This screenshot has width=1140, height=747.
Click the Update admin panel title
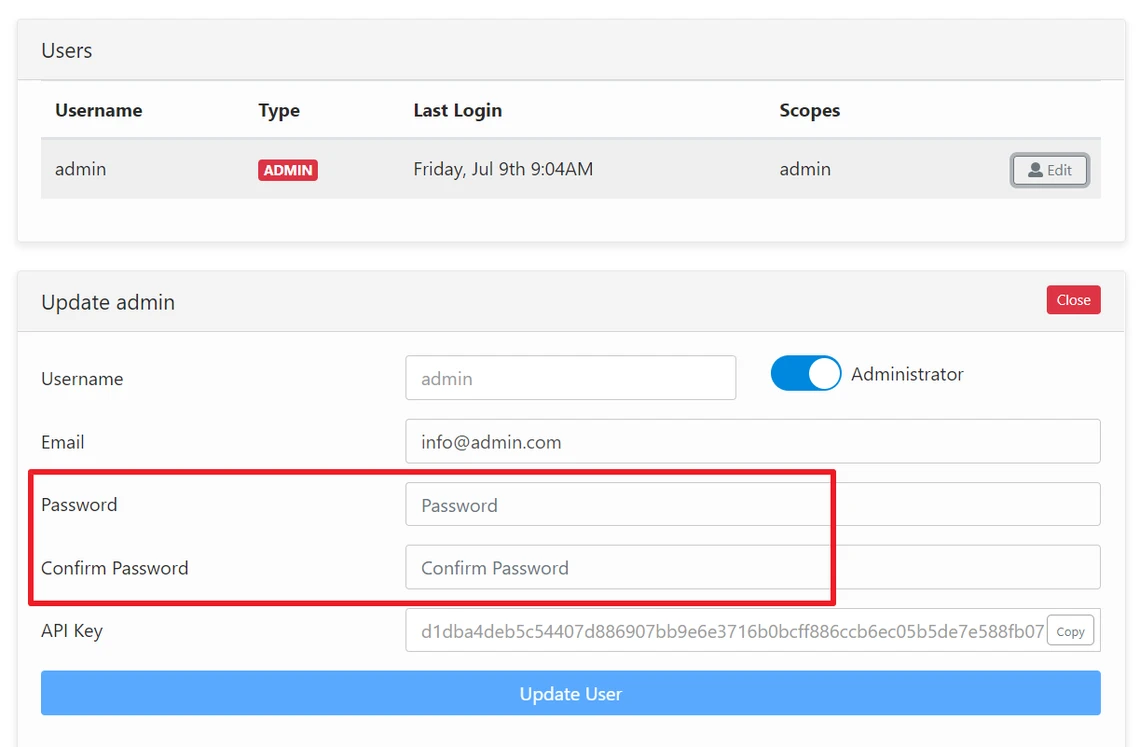tap(108, 303)
